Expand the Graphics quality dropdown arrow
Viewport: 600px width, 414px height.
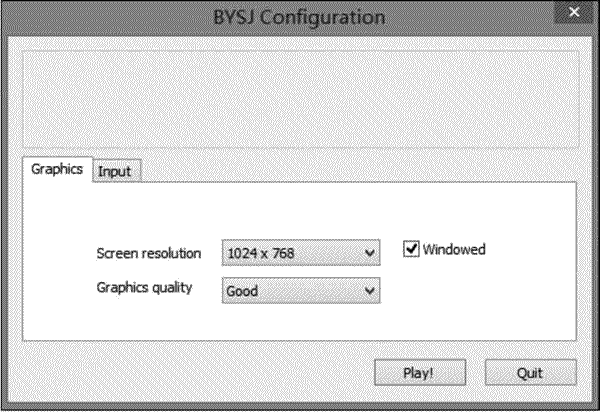(369, 291)
